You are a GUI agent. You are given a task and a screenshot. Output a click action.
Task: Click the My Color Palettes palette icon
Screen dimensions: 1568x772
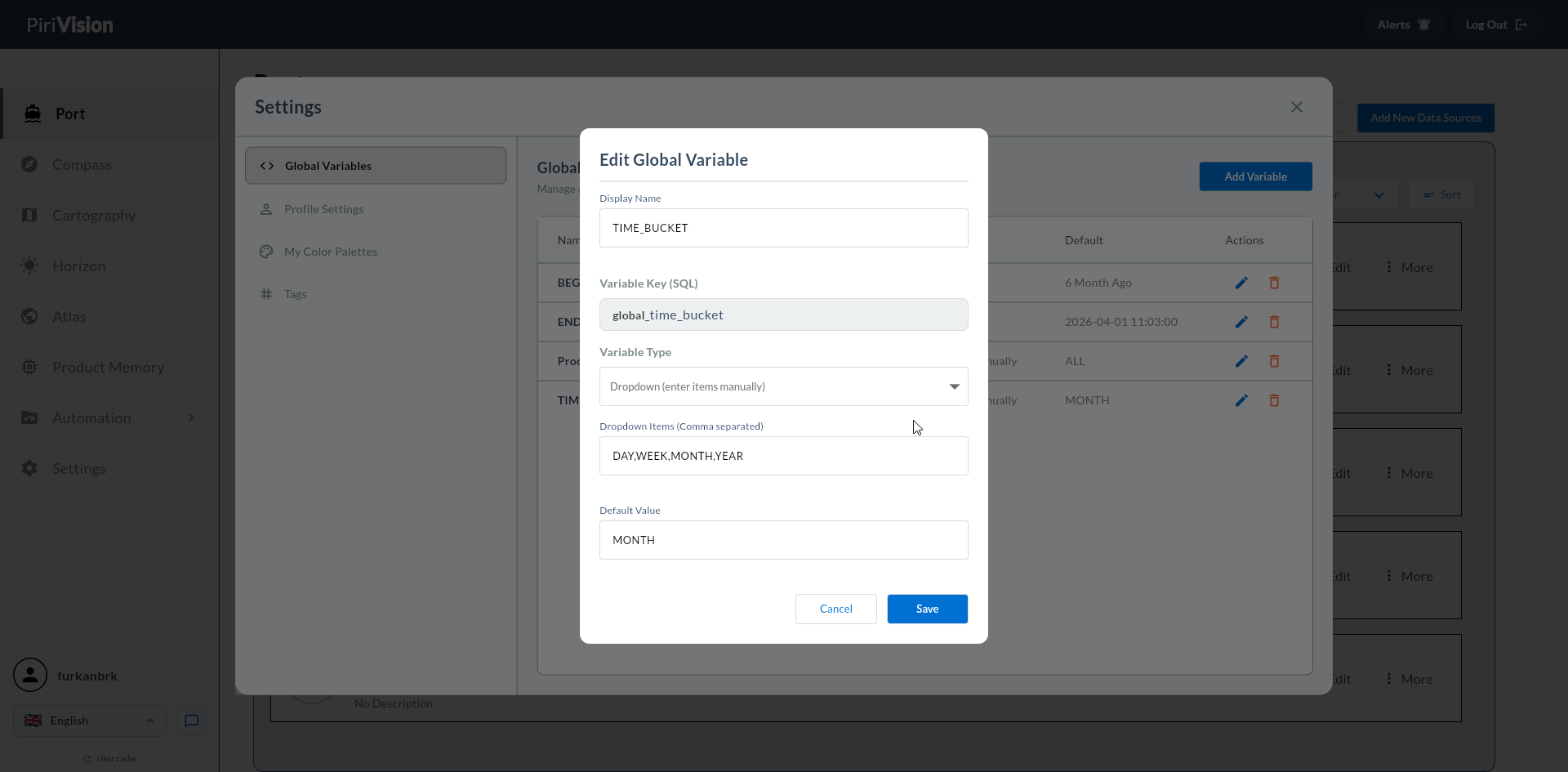(x=266, y=252)
